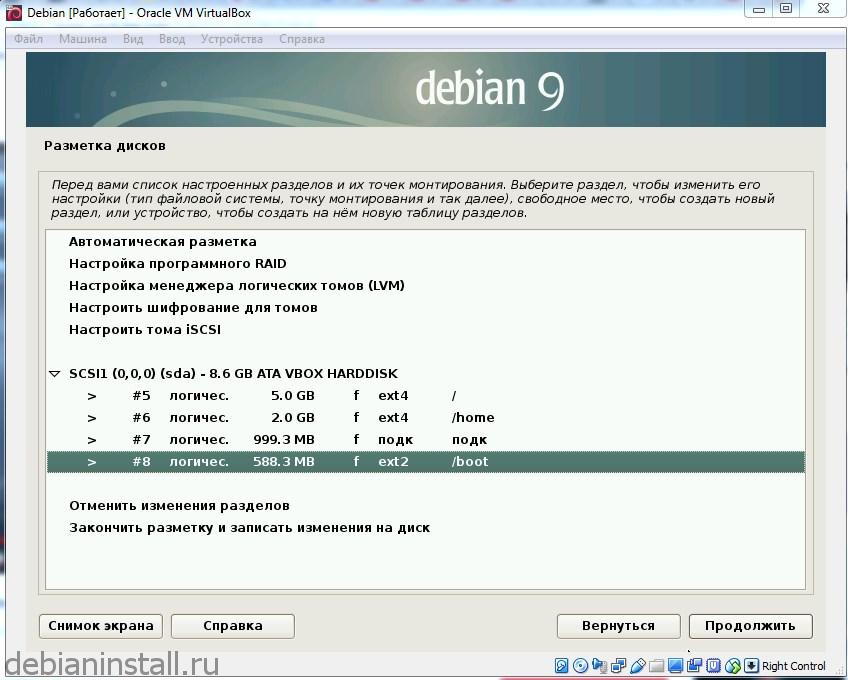Screen dimensions: 848x680
Task: Open the shared folders status icon
Action: pos(656,666)
